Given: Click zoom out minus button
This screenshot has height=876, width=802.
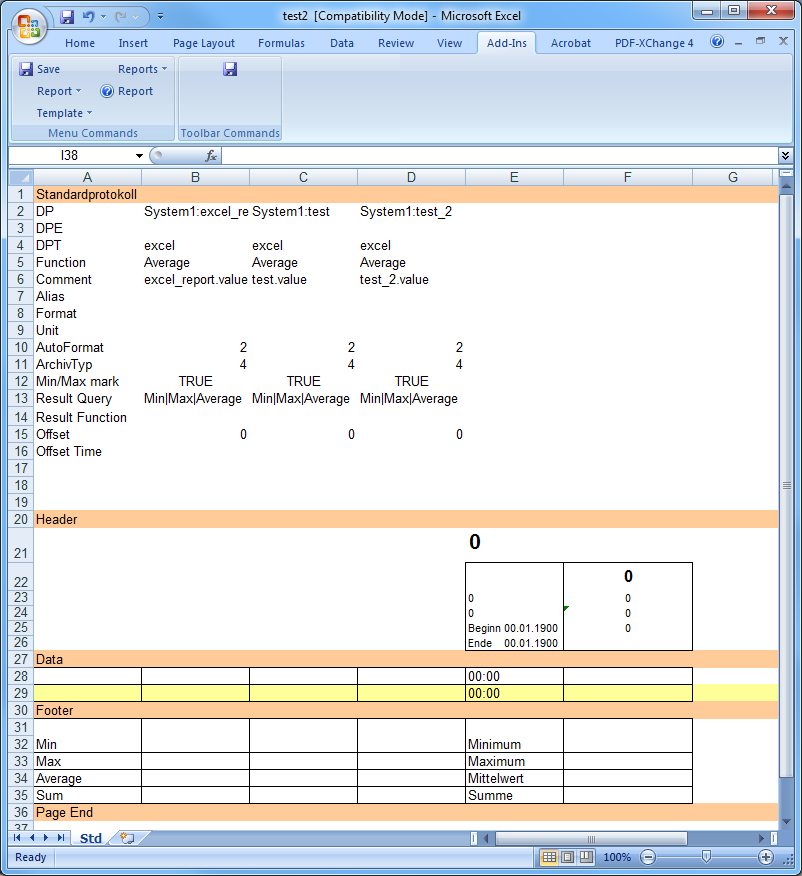Looking at the screenshot, I should pyautogui.click(x=648, y=857).
